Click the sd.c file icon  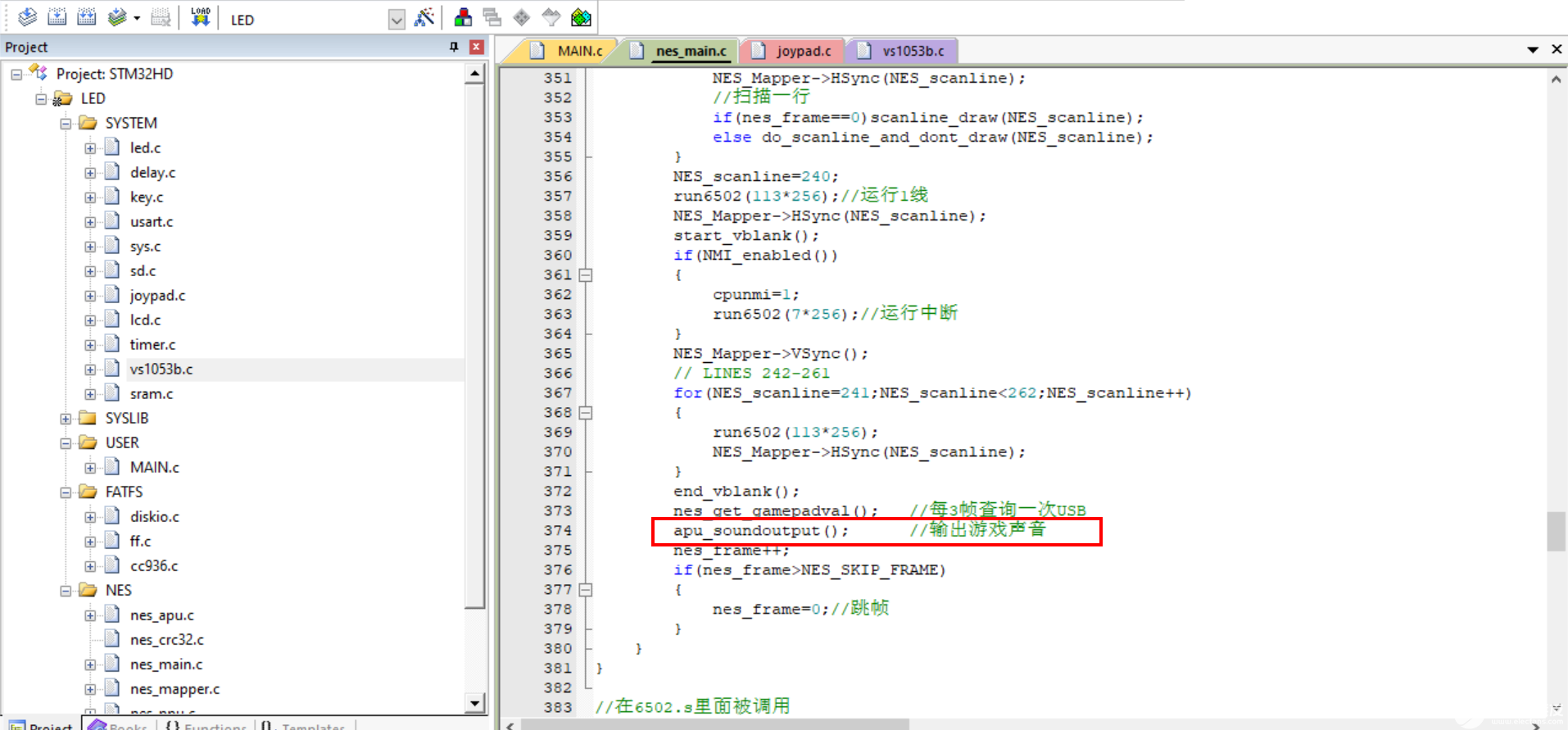(113, 270)
